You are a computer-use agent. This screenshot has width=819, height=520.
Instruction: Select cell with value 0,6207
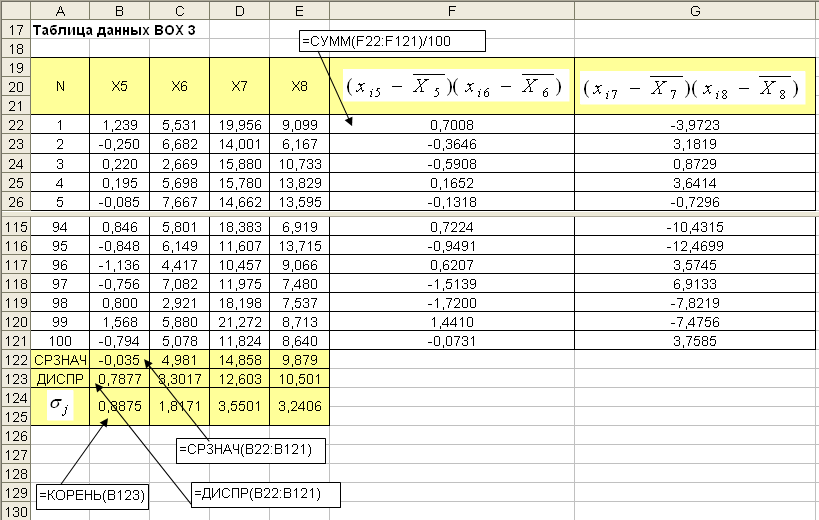(452, 265)
